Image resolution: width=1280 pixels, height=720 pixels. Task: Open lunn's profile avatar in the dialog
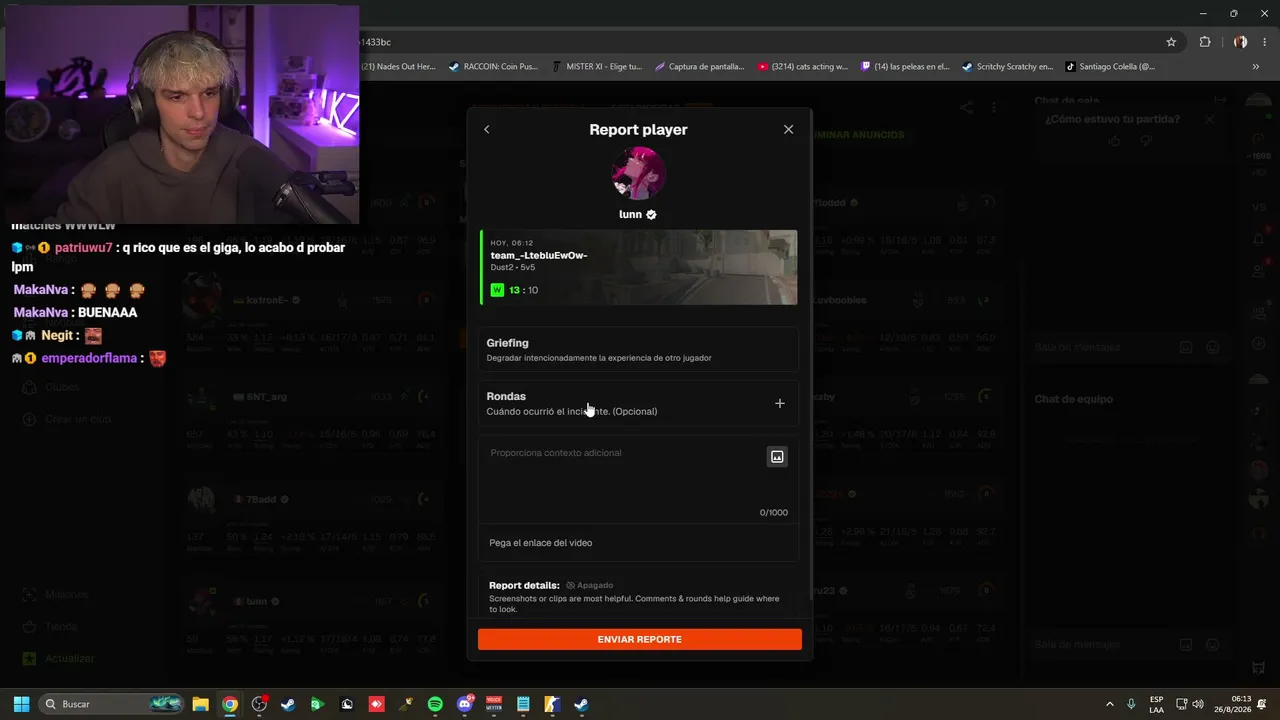(x=638, y=173)
